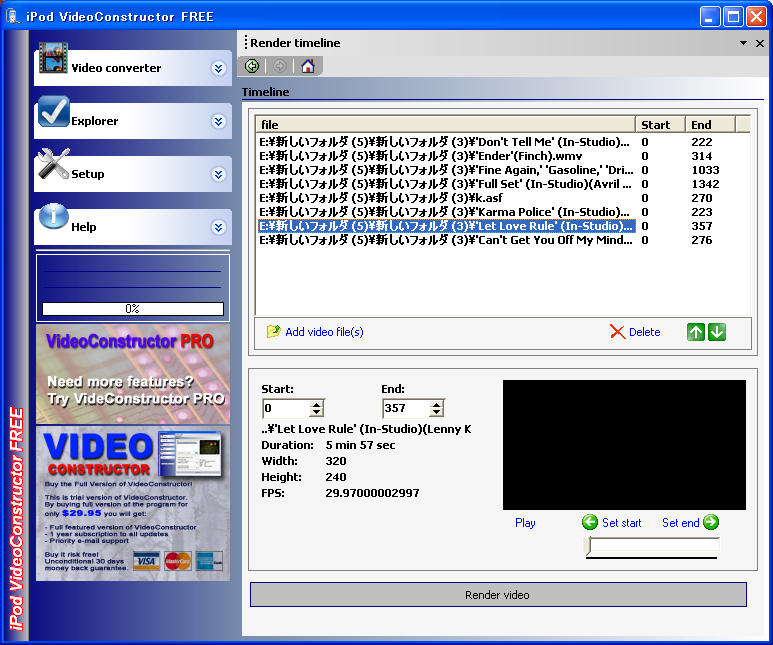Click the black video preview area
The height and width of the screenshot is (645, 773).
click(x=624, y=444)
